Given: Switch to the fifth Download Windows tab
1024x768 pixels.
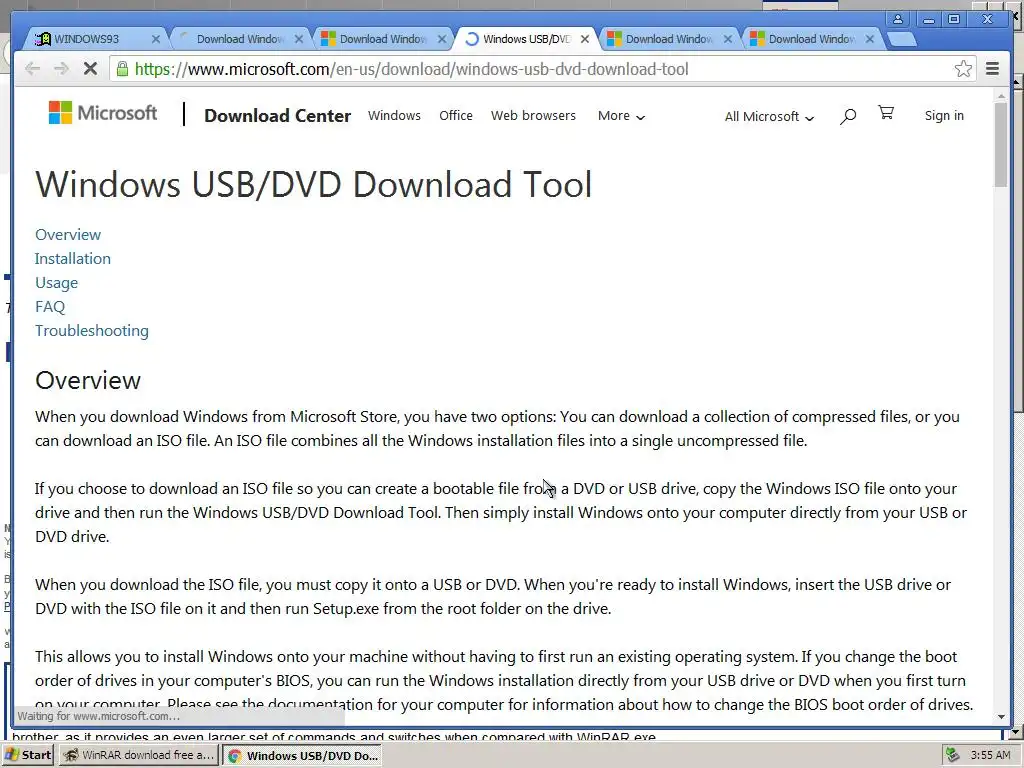Looking at the screenshot, I should click(669, 39).
